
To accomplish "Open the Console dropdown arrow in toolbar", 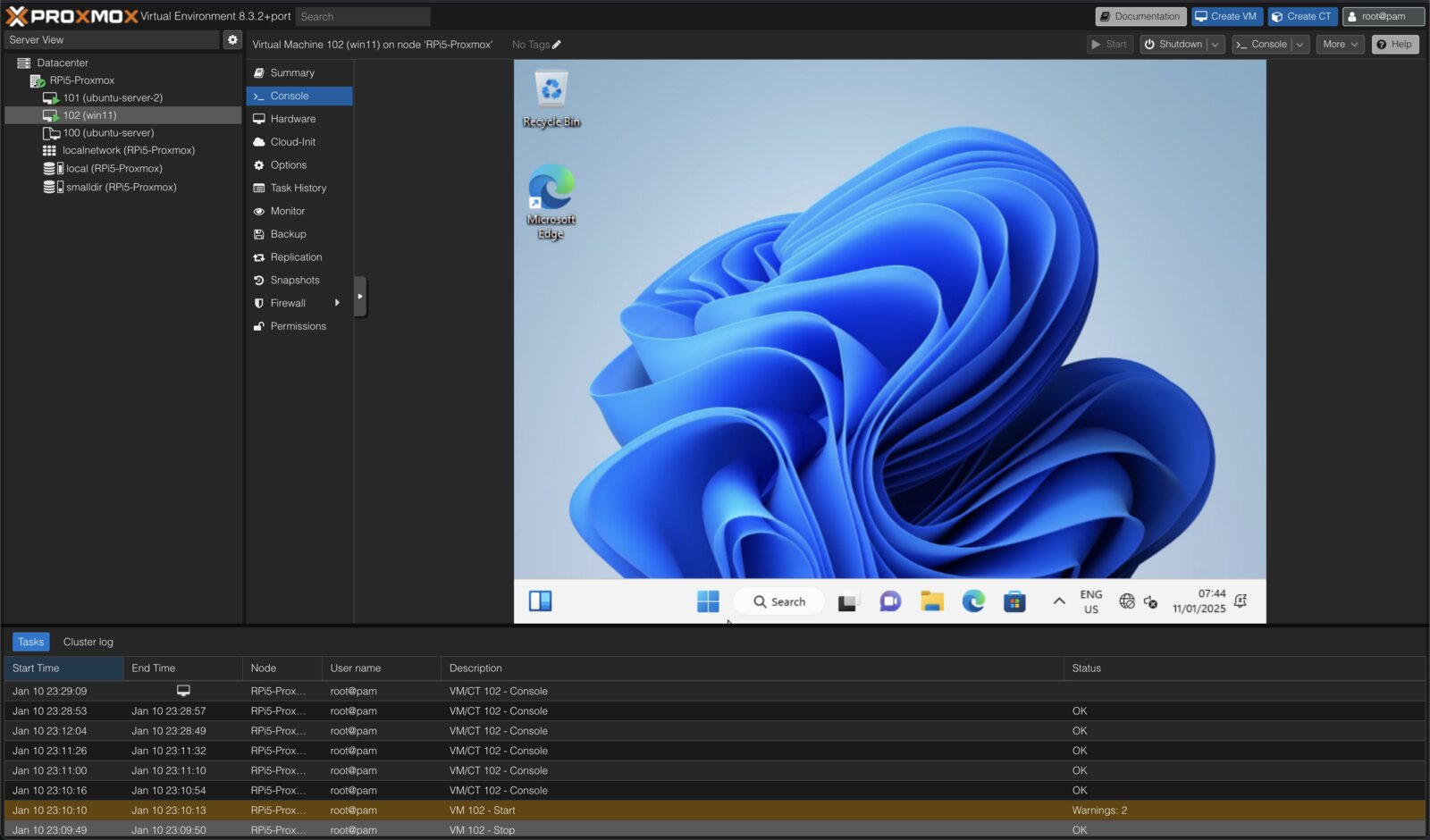I will coord(1300,45).
